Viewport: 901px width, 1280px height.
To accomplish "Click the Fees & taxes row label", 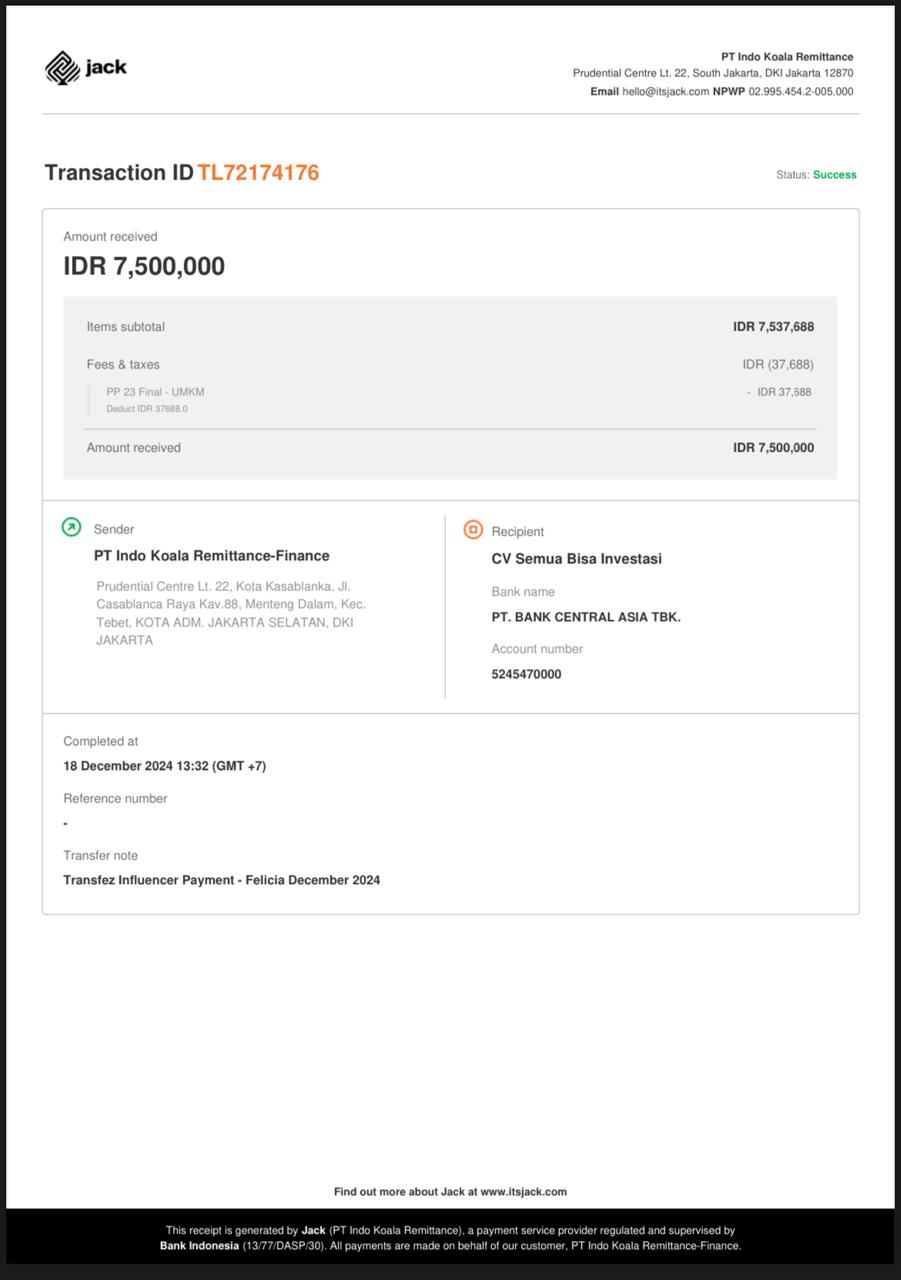I will [123, 365].
